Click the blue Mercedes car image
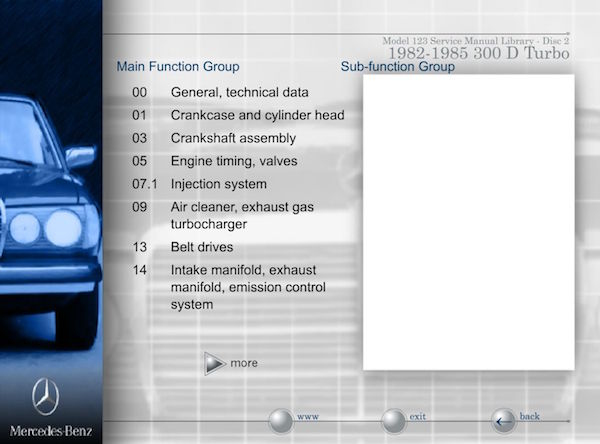This screenshot has height=444, width=600. coord(49,222)
